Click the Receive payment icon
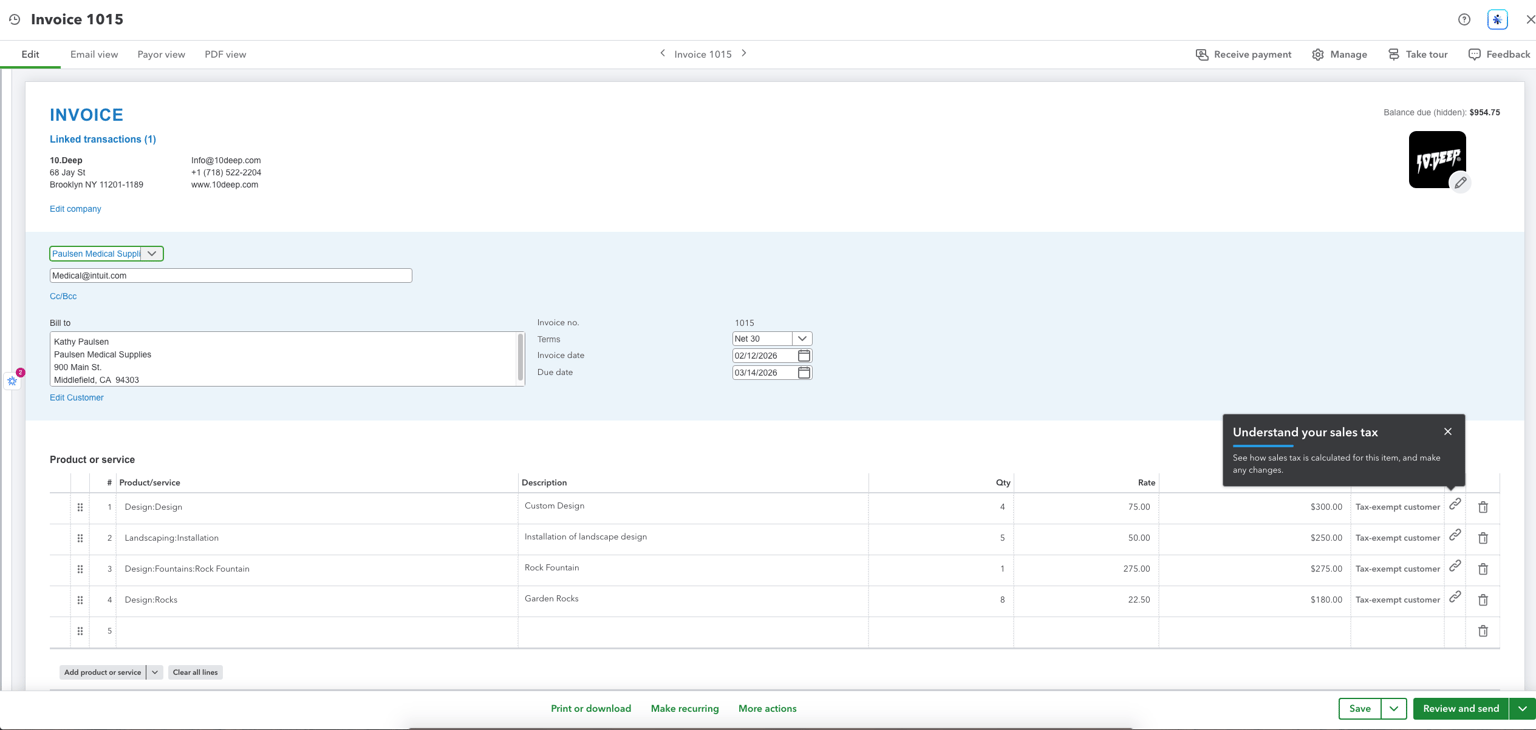 pyautogui.click(x=1202, y=54)
